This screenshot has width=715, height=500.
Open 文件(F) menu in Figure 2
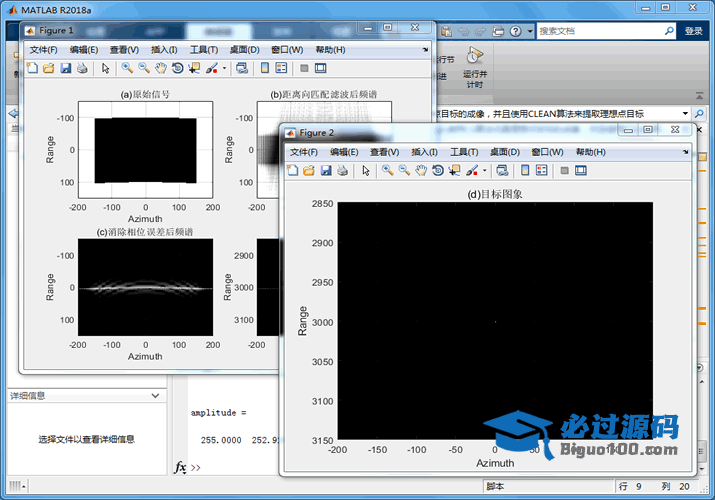coord(303,152)
